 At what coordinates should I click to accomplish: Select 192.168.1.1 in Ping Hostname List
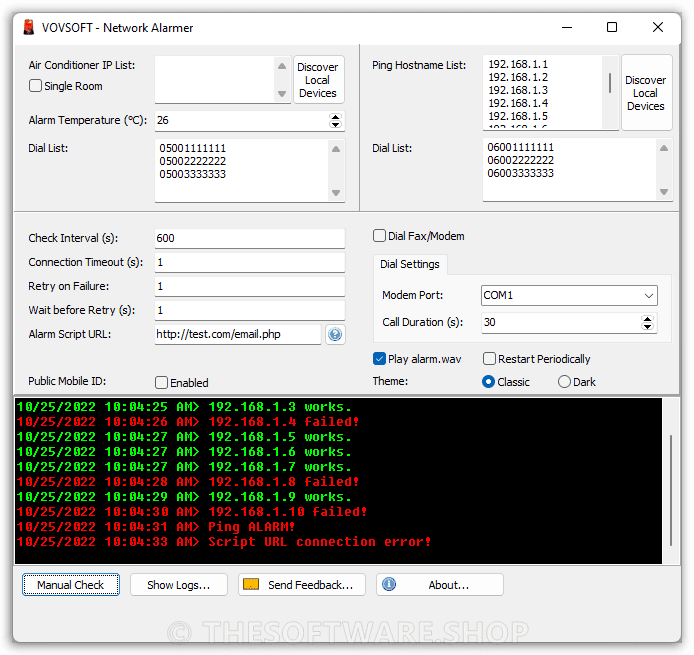518,64
